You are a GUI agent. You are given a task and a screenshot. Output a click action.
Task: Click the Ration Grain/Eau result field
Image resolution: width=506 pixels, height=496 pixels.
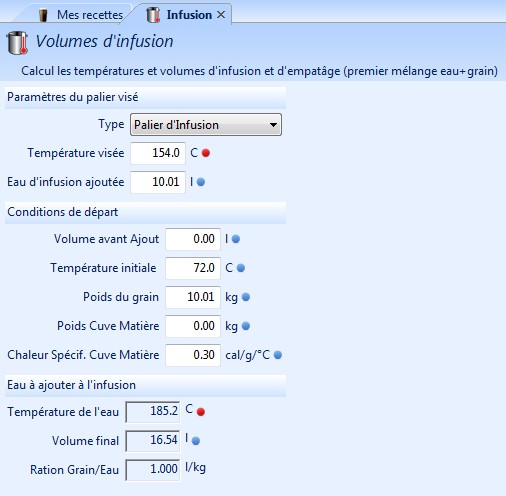point(153,470)
